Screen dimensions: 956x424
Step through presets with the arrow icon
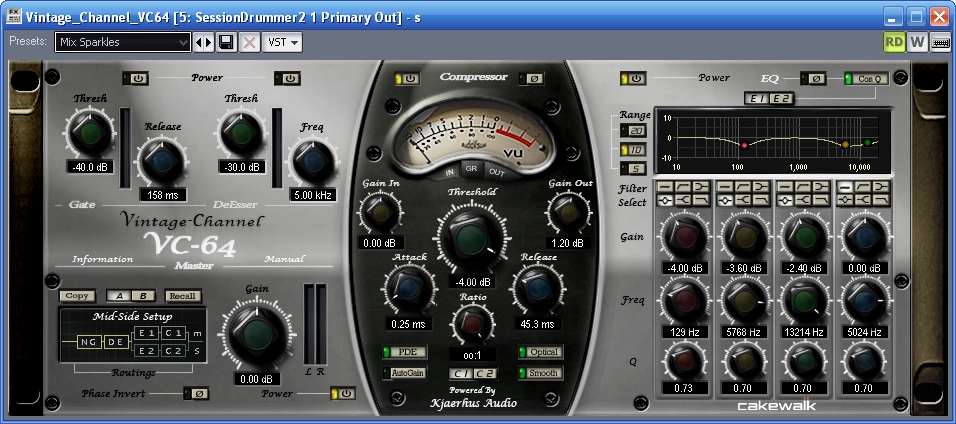click(x=204, y=42)
